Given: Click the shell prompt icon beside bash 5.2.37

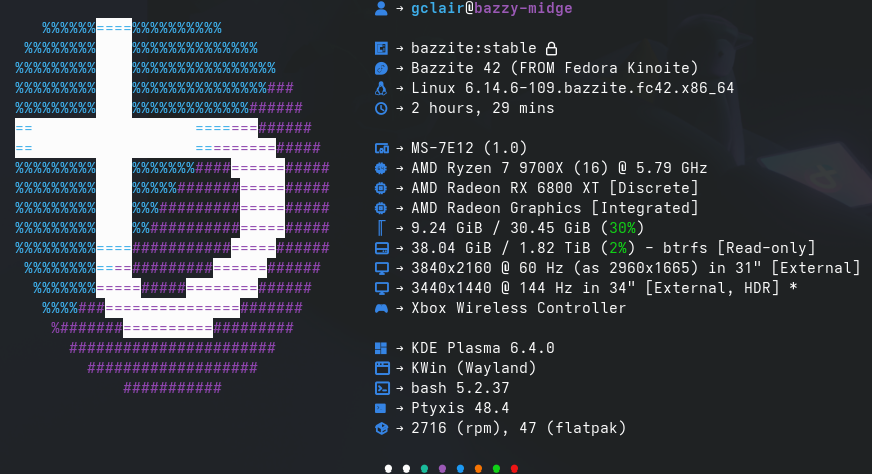Looking at the screenshot, I should pos(382,388).
